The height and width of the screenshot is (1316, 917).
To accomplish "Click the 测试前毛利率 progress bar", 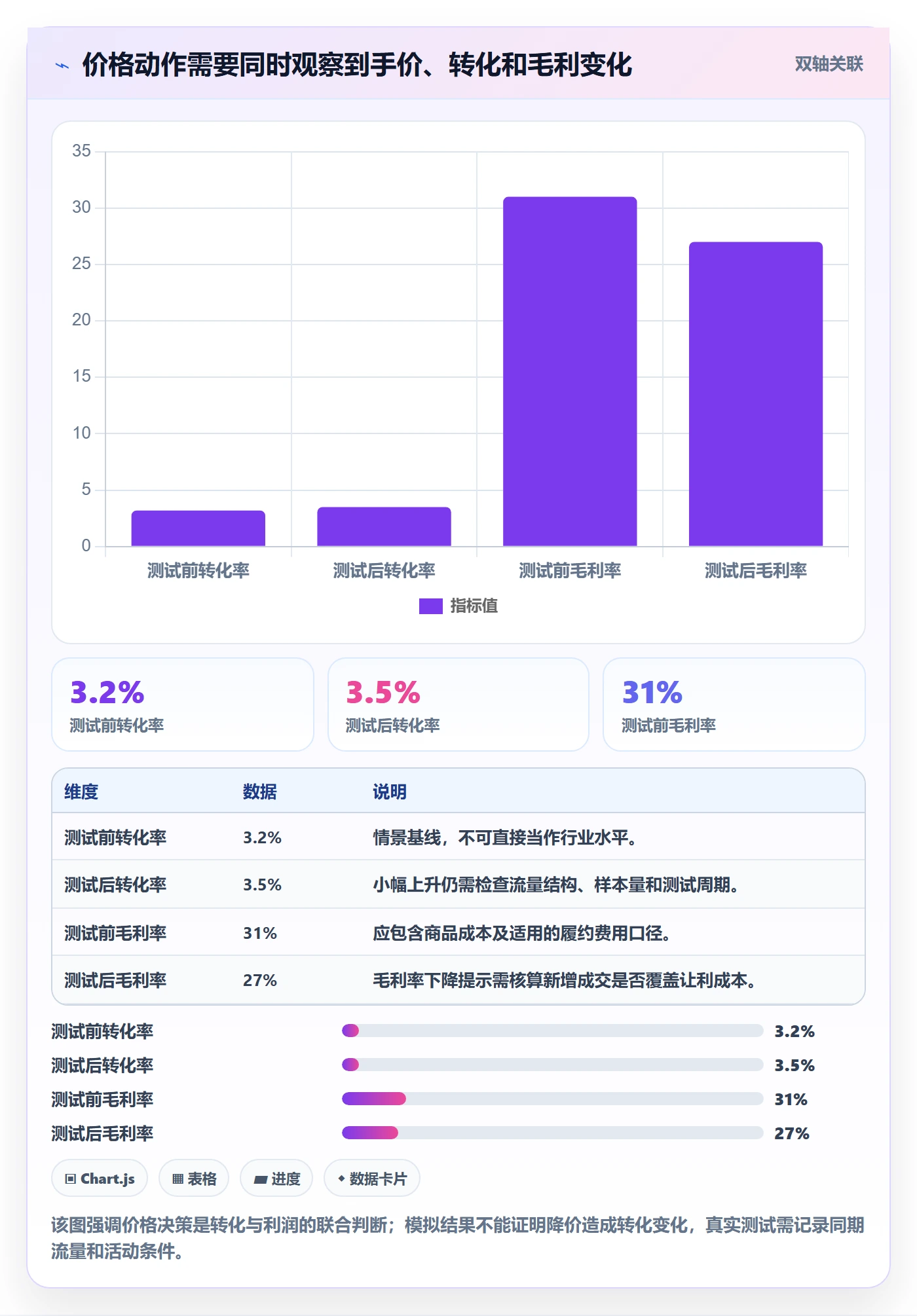I will pos(552,1099).
